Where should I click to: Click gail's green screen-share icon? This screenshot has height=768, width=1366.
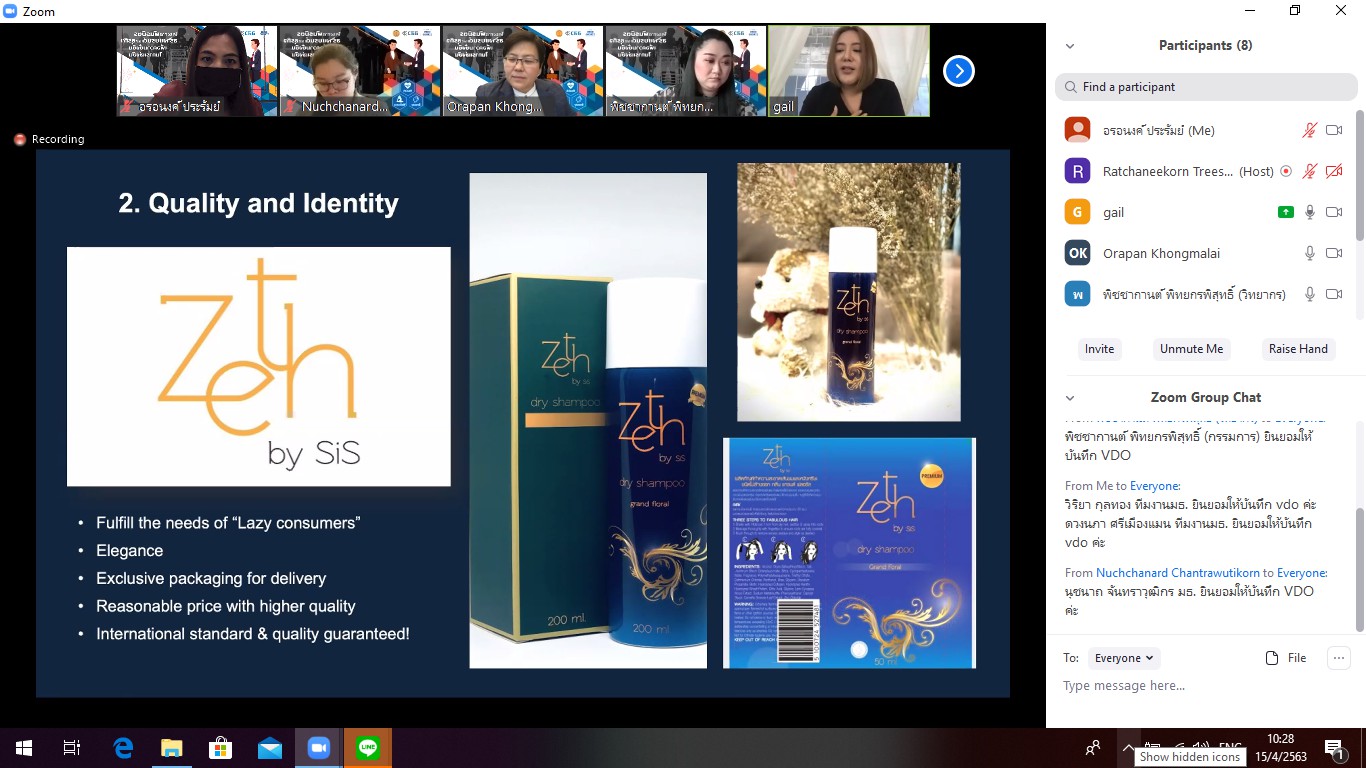pyautogui.click(x=1286, y=212)
